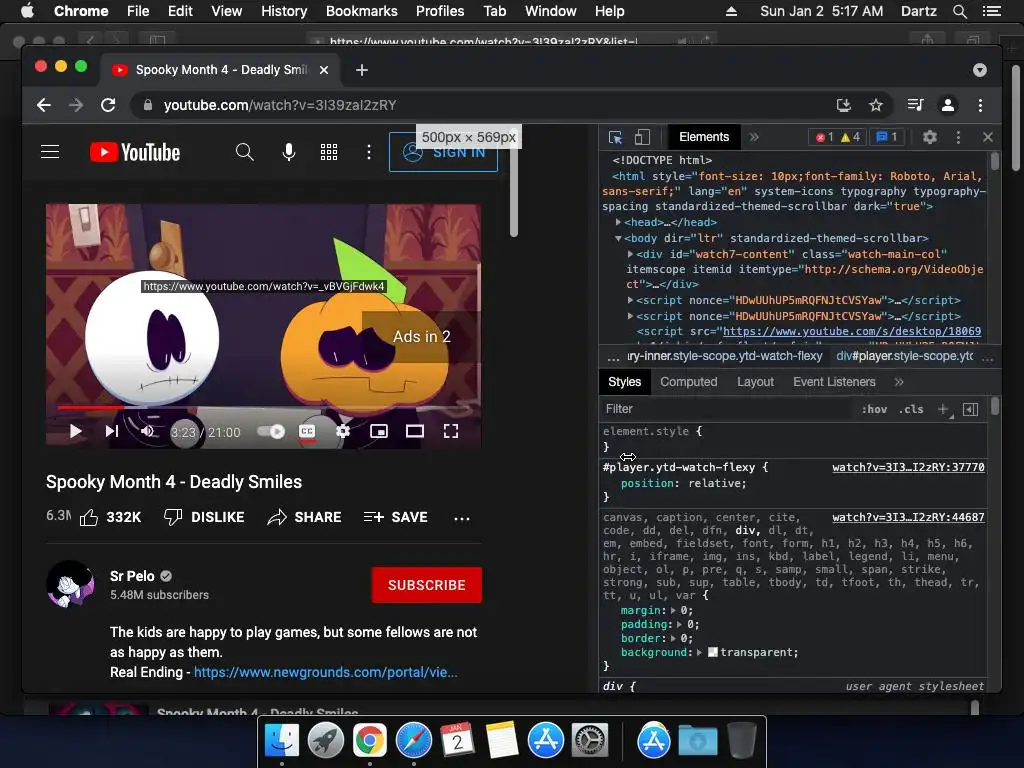Activate DevTools inspect element picker

[615, 137]
